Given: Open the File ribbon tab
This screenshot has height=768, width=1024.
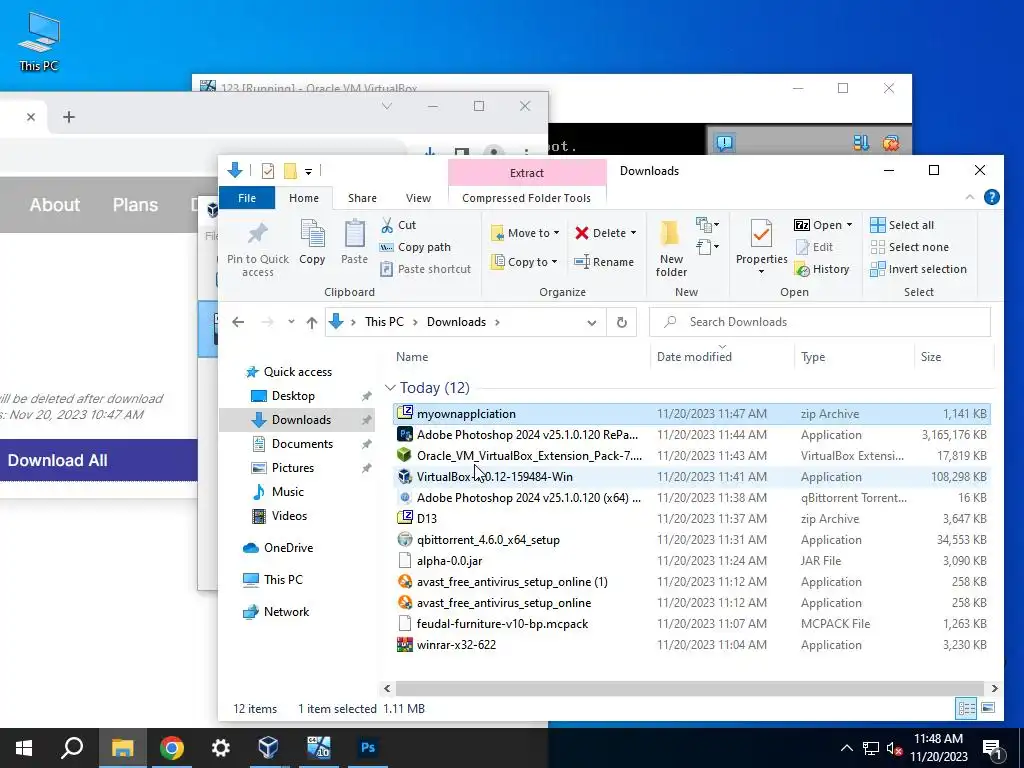Looking at the screenshot, I should click(247, 198).
